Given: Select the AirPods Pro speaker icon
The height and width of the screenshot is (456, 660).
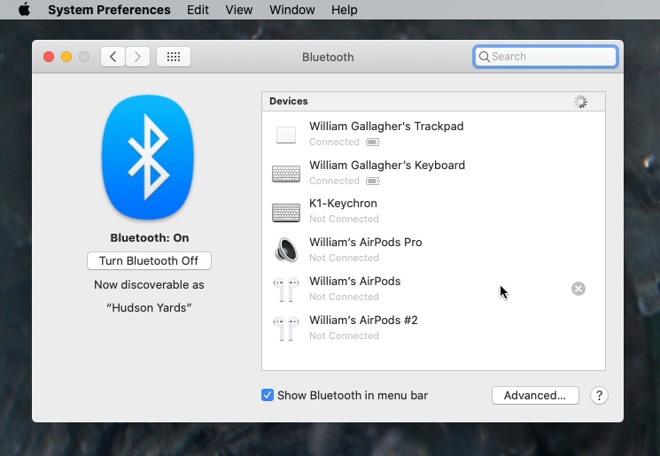Looking at the screenshot, I should click(286, 250).
